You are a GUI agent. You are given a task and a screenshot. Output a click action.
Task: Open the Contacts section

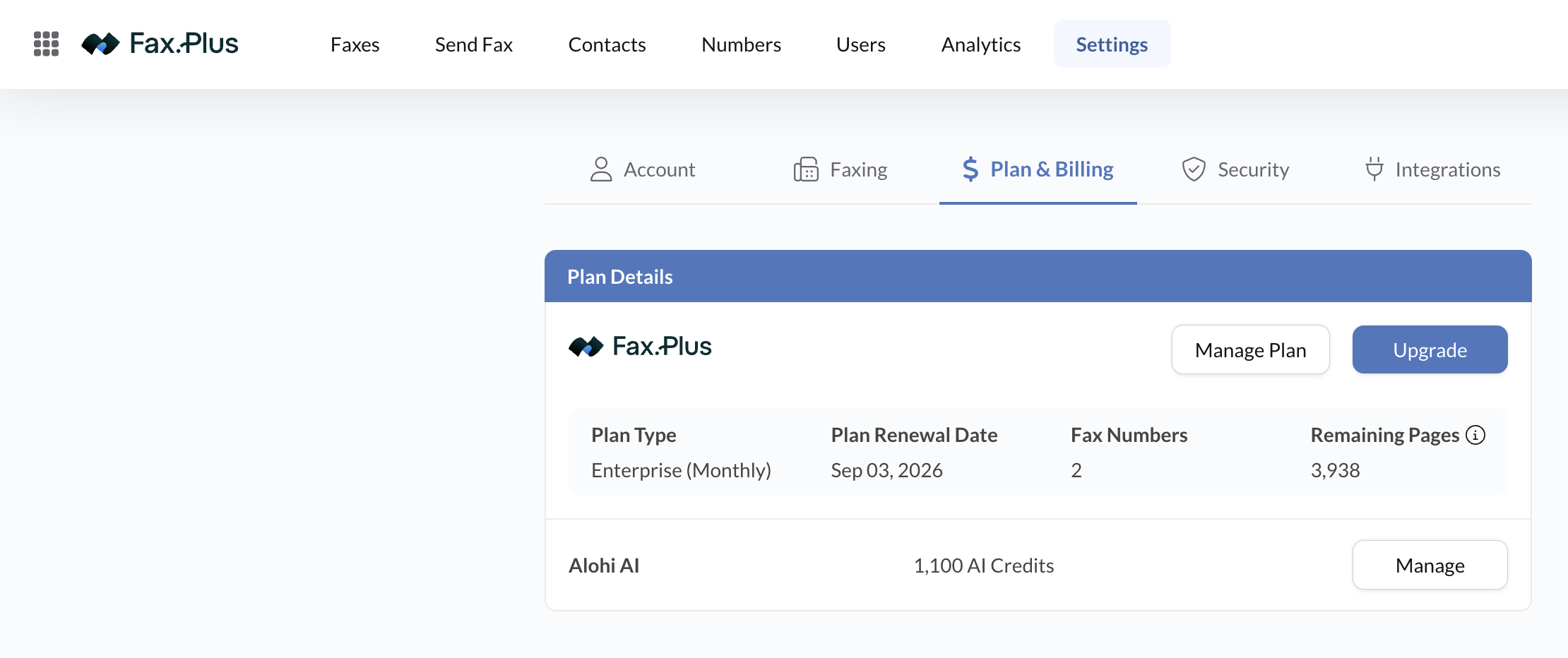(607, 44)
